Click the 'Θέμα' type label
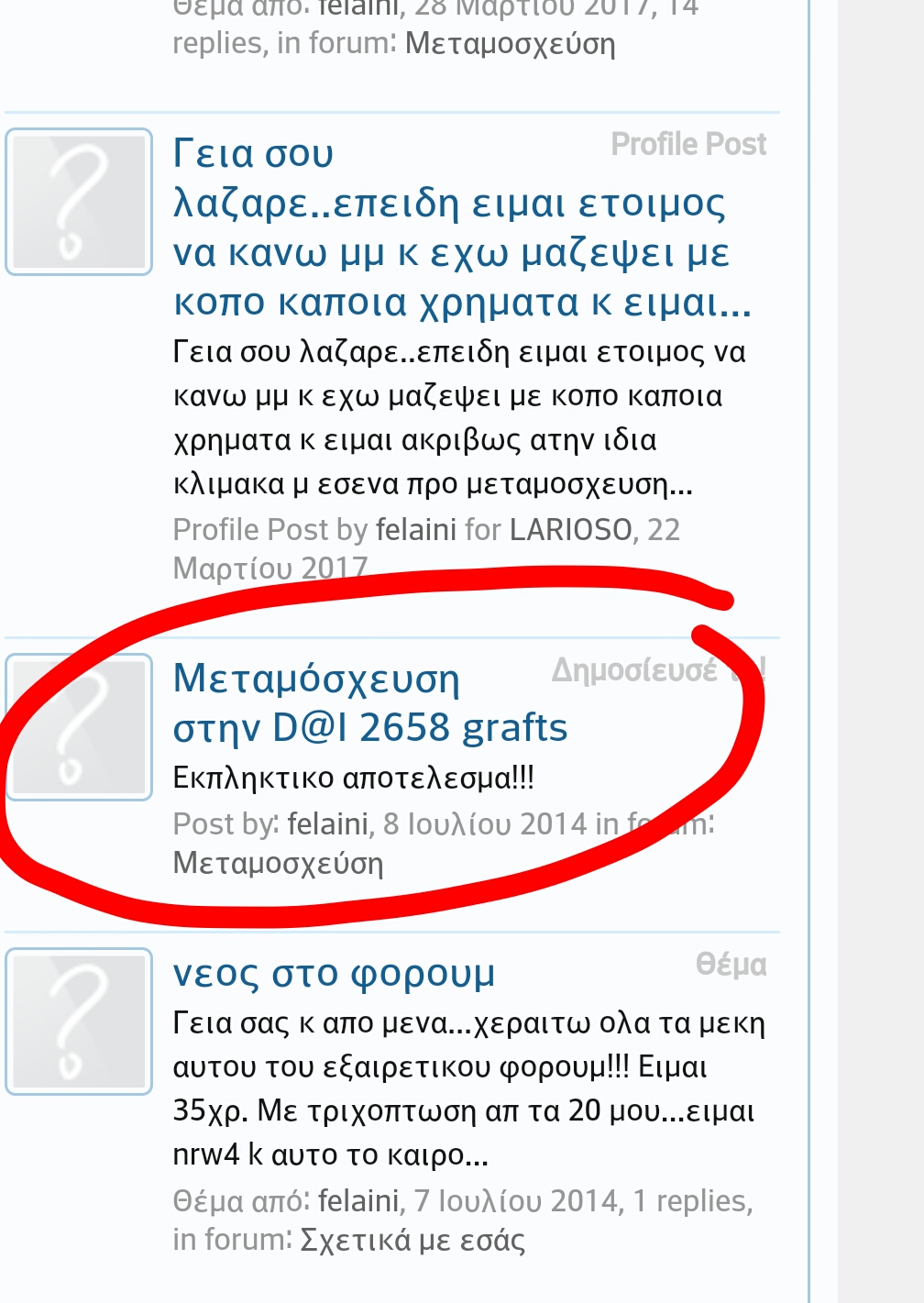The width and height of the screenshot is (924, 1303). pyautogui.click(x=731, y=965)
